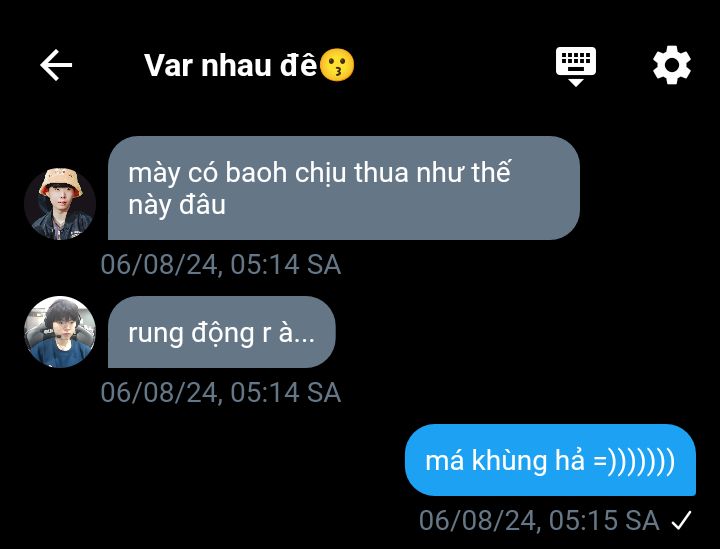Open chat settings via gear icon
This screenshot has height=549, width=720.
click(x=672, y=65)
